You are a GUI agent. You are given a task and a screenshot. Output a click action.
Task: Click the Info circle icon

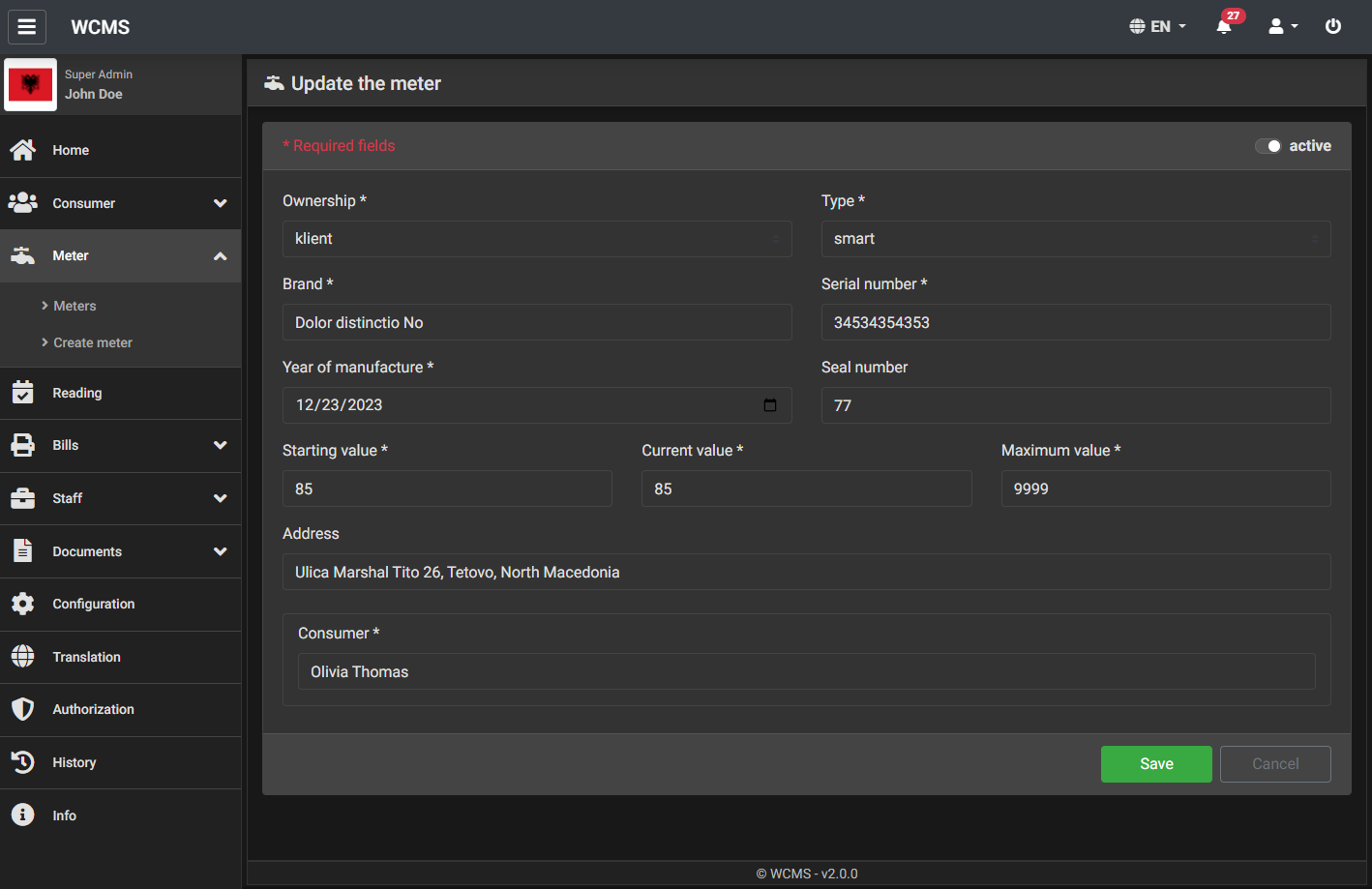[23, 815]
